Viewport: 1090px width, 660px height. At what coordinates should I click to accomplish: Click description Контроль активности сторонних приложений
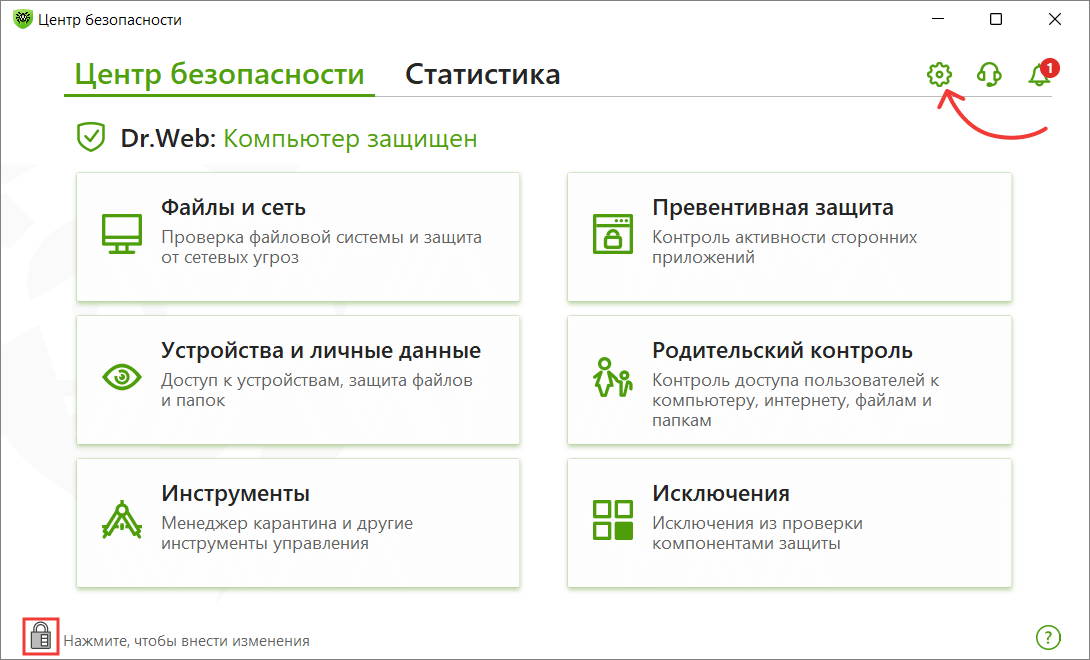(x=784, y=247)
